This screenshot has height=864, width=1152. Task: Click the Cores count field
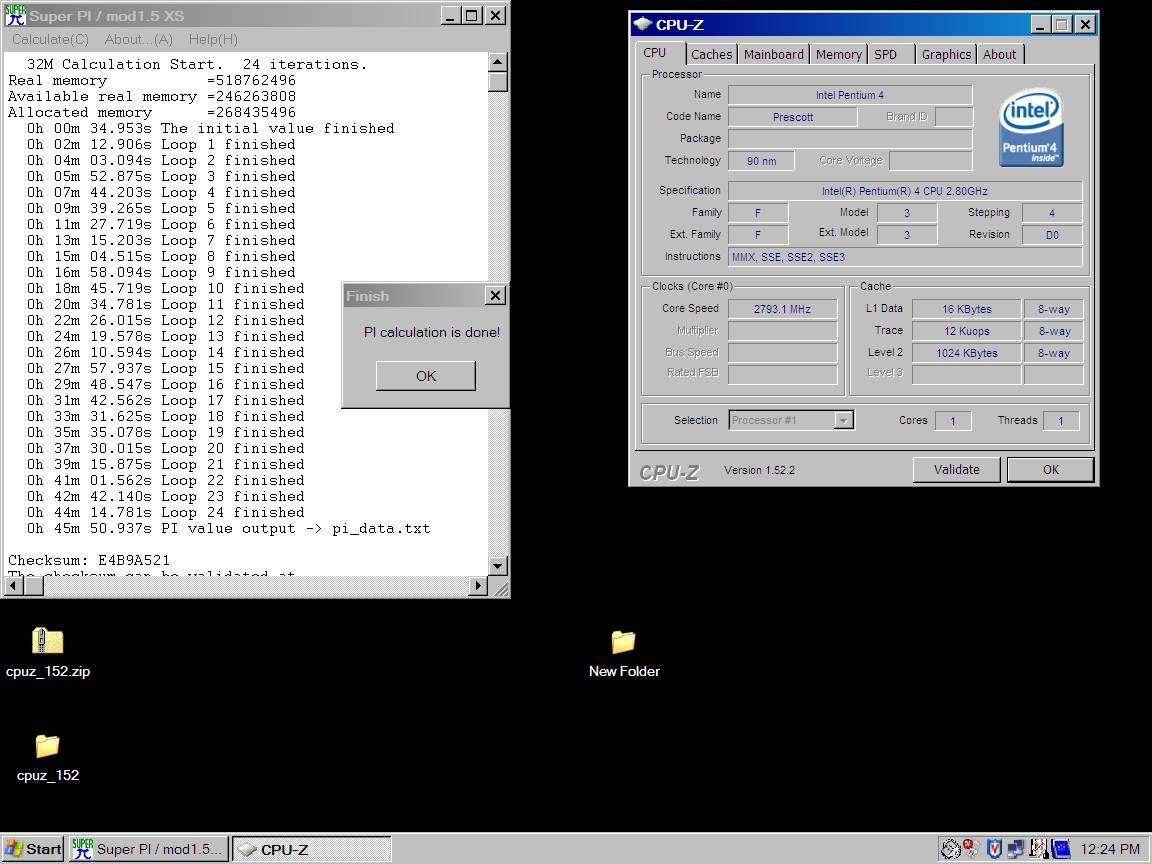tap(953, 421)
